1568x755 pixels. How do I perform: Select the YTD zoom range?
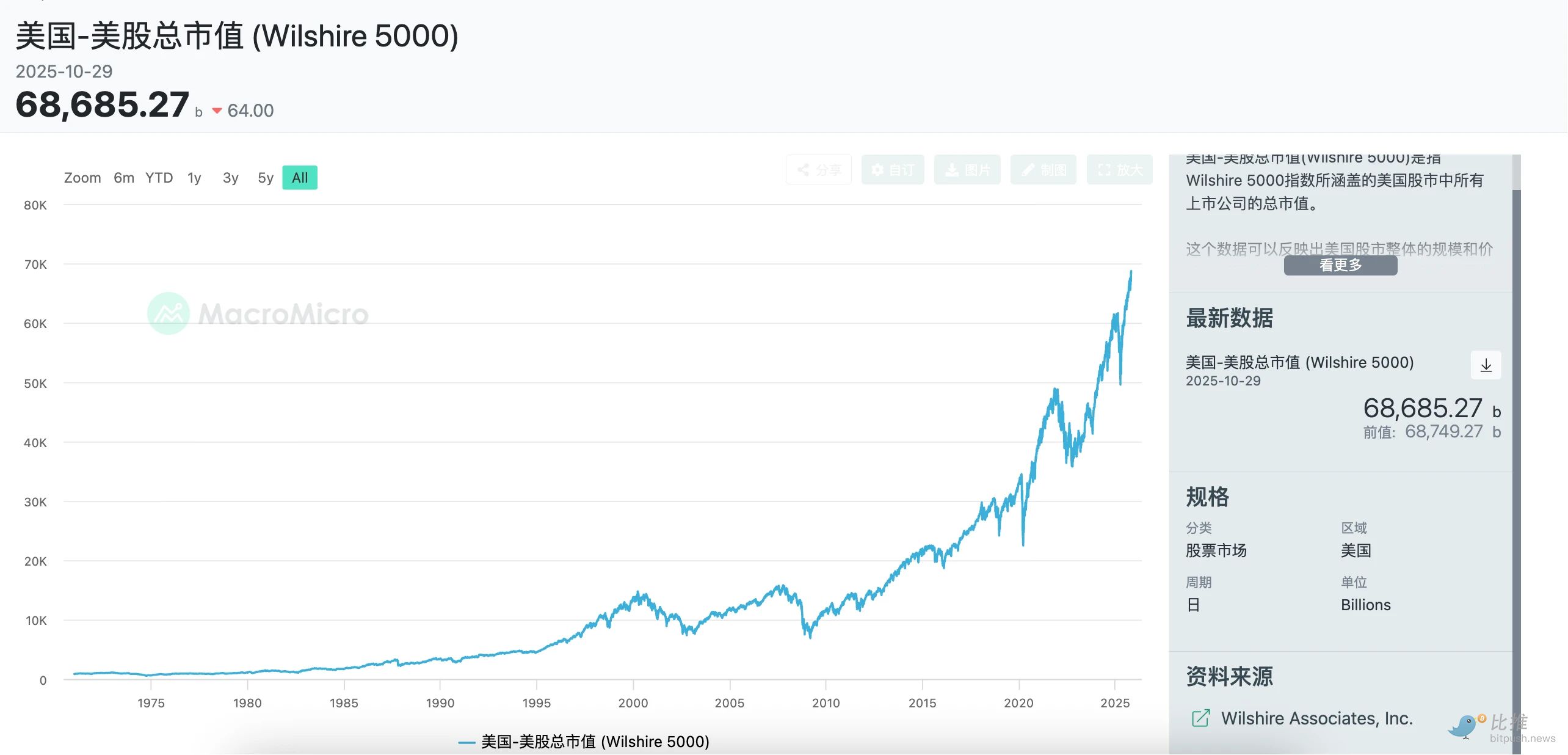click(x=159, y=178)
